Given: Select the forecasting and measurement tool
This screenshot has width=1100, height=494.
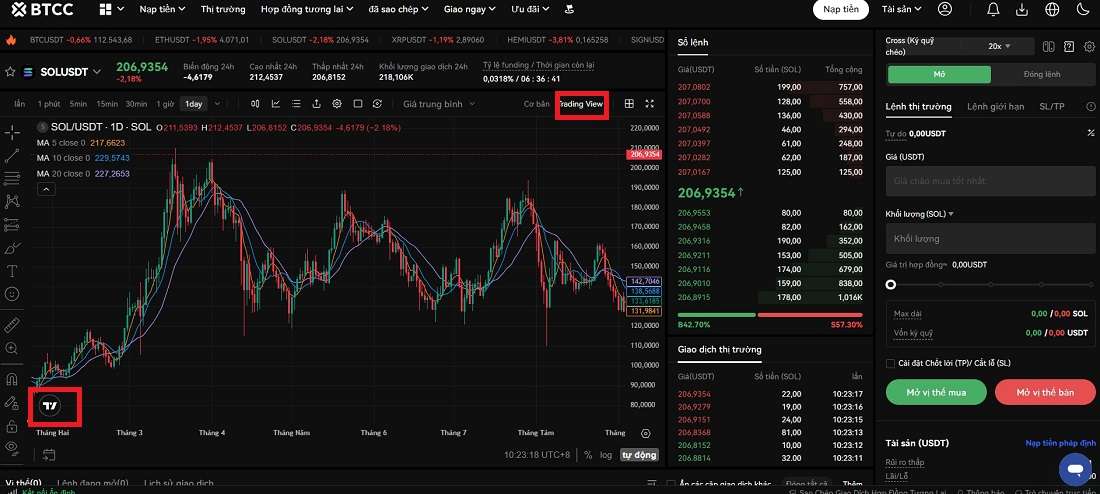Looking at the screenshot, I should tap(12, 225).
